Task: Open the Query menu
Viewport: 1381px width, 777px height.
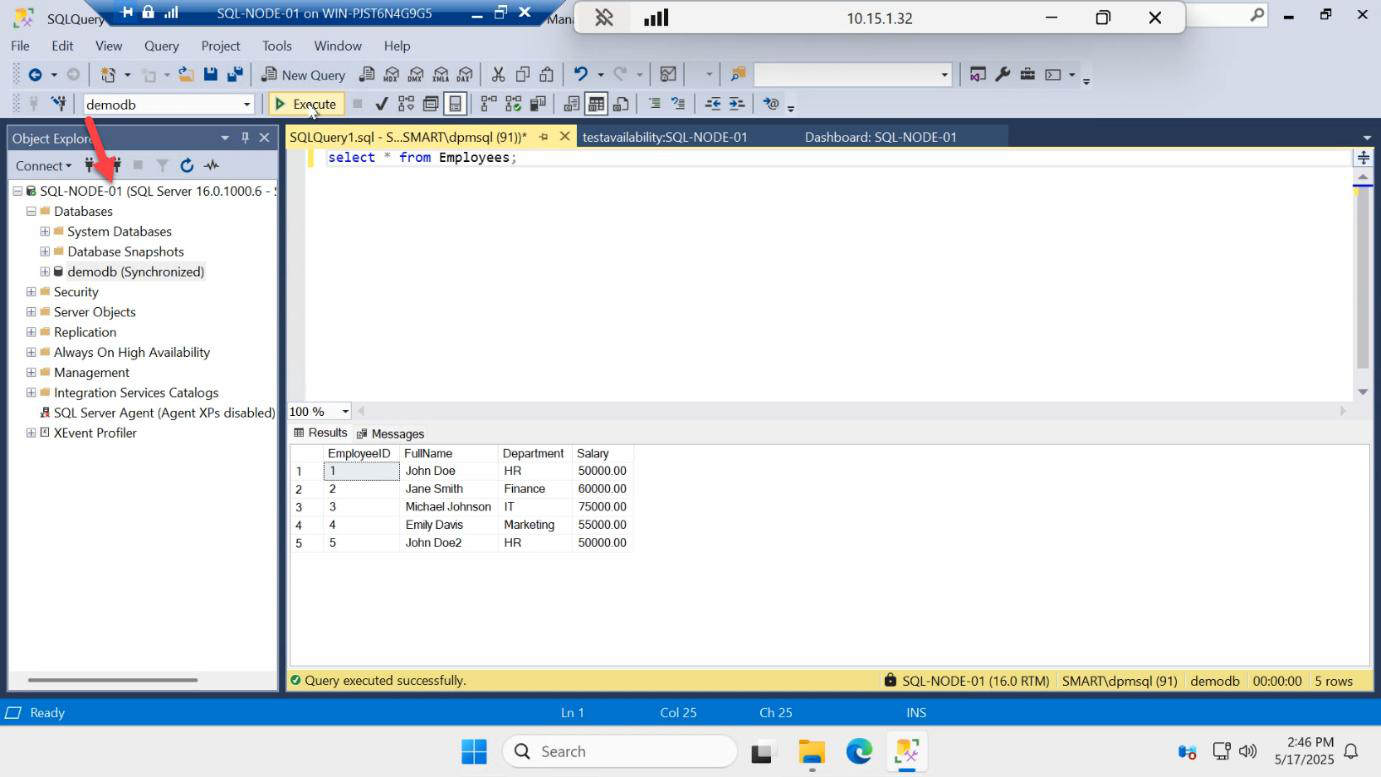Action: 161,46
